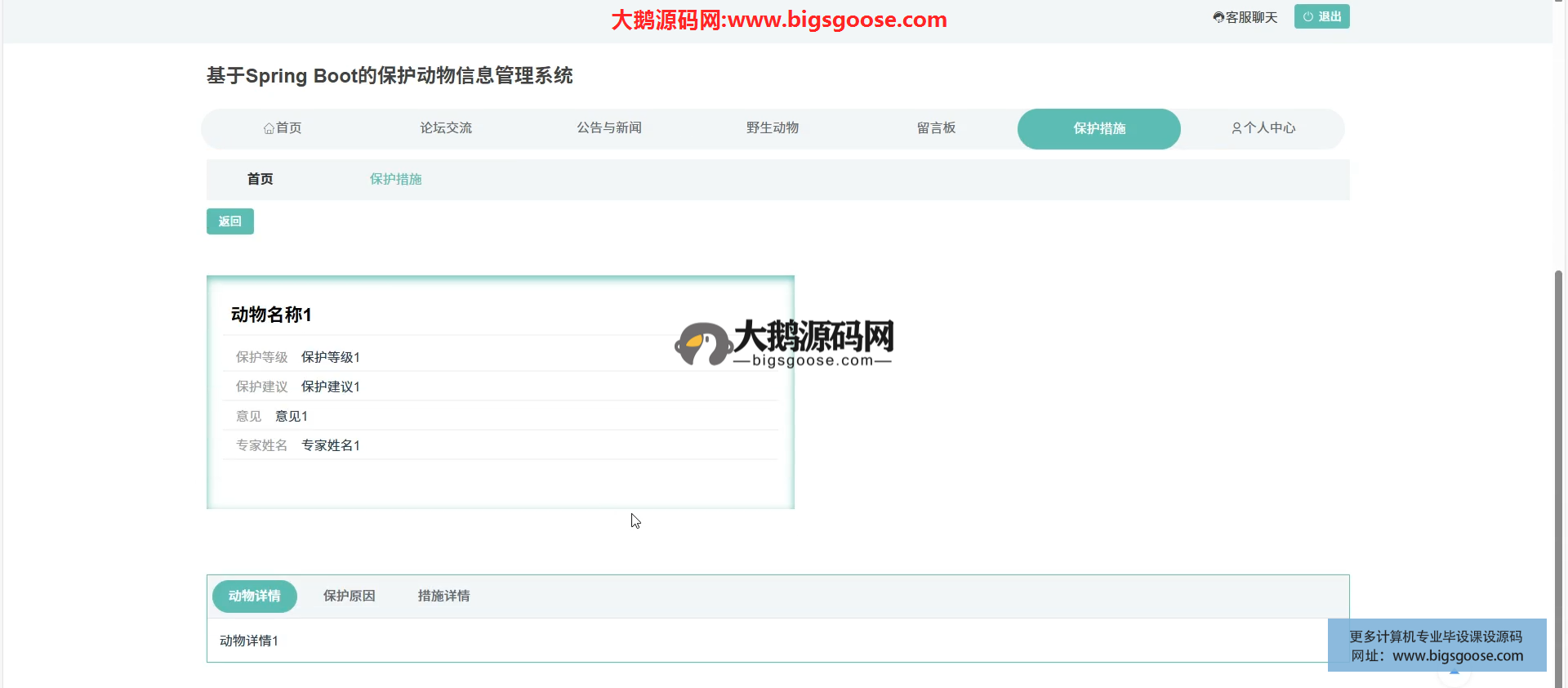Select the highlighted 保护措施 navigation pill

pyautogui.click(x=1099, y=129)
